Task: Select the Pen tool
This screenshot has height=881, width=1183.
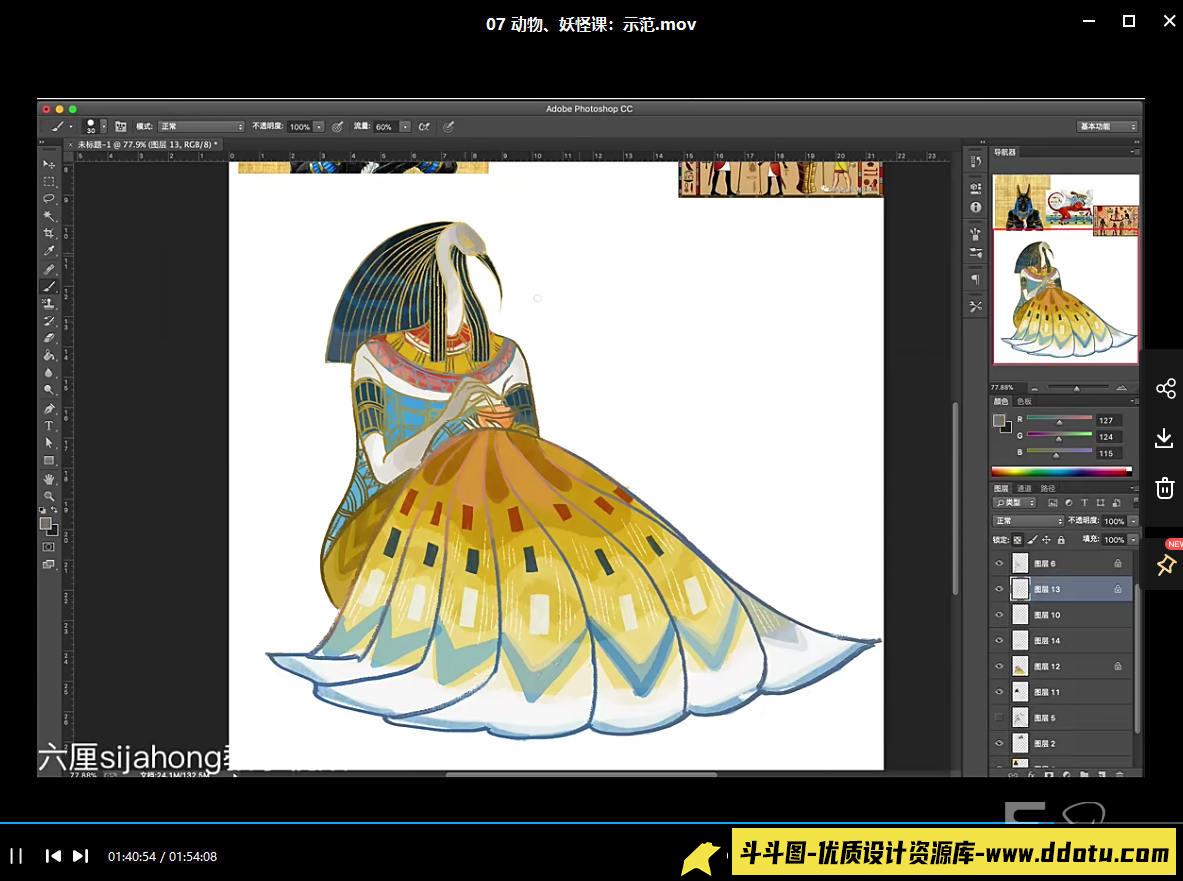Action: (x=49, y=408)
